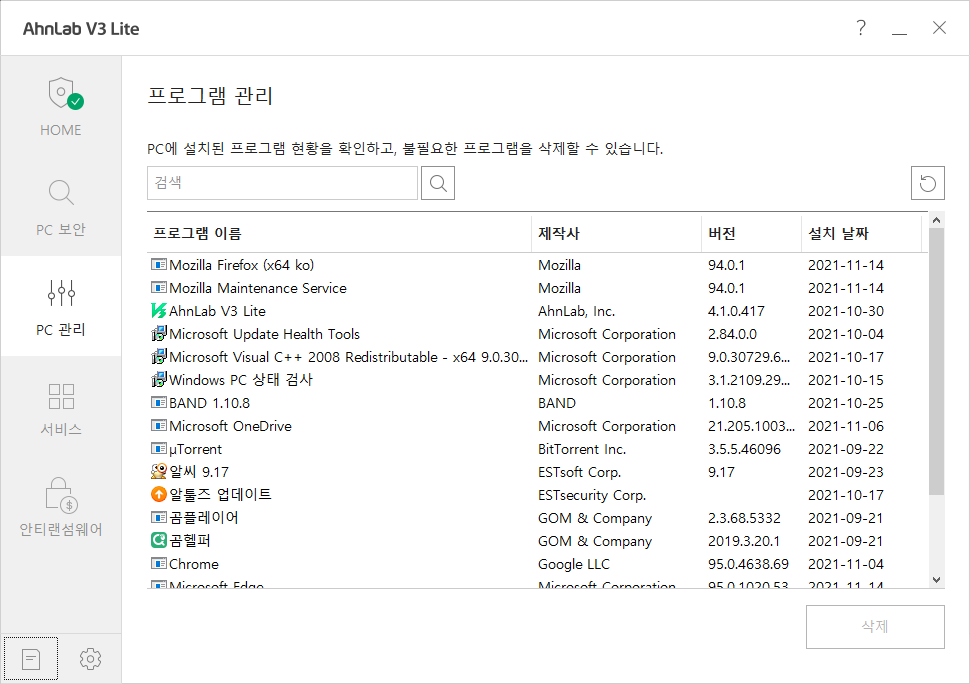This screenshot has width=970, height=684.
Task: Select µTorrent program name
Action: (x=195, y=449)
